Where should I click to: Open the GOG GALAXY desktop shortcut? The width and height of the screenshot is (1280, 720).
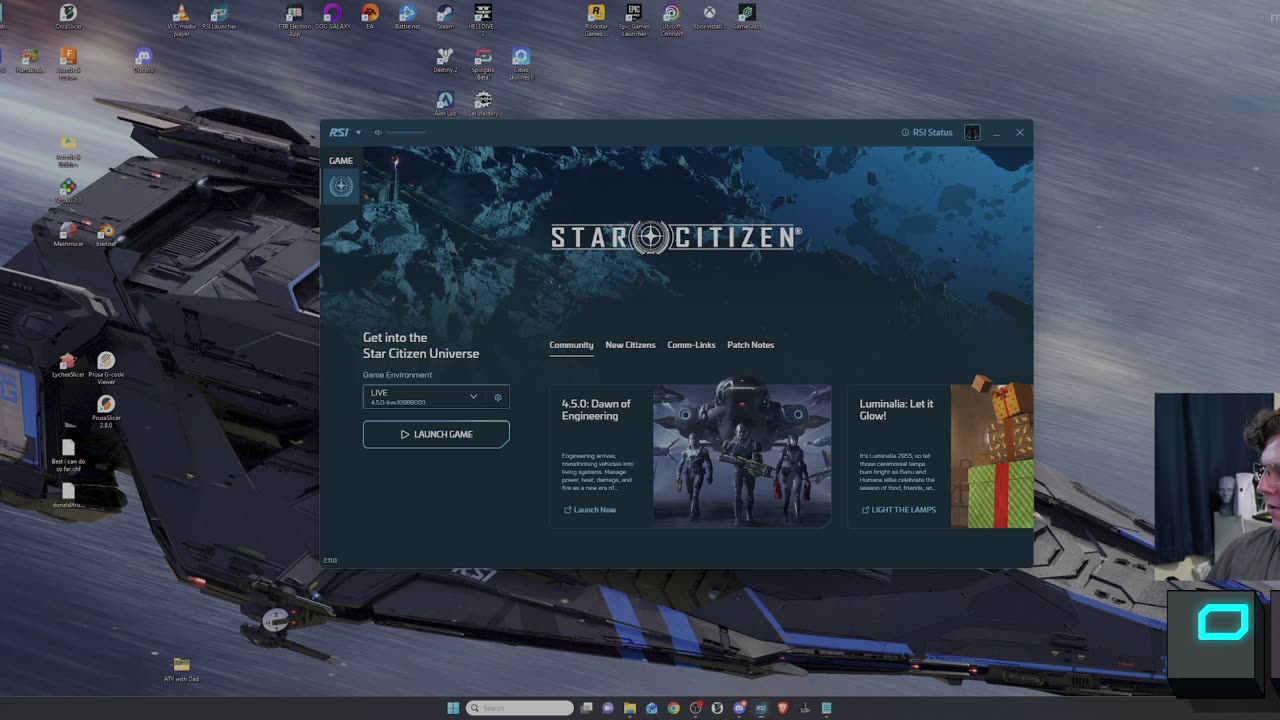tap(332, 17)
